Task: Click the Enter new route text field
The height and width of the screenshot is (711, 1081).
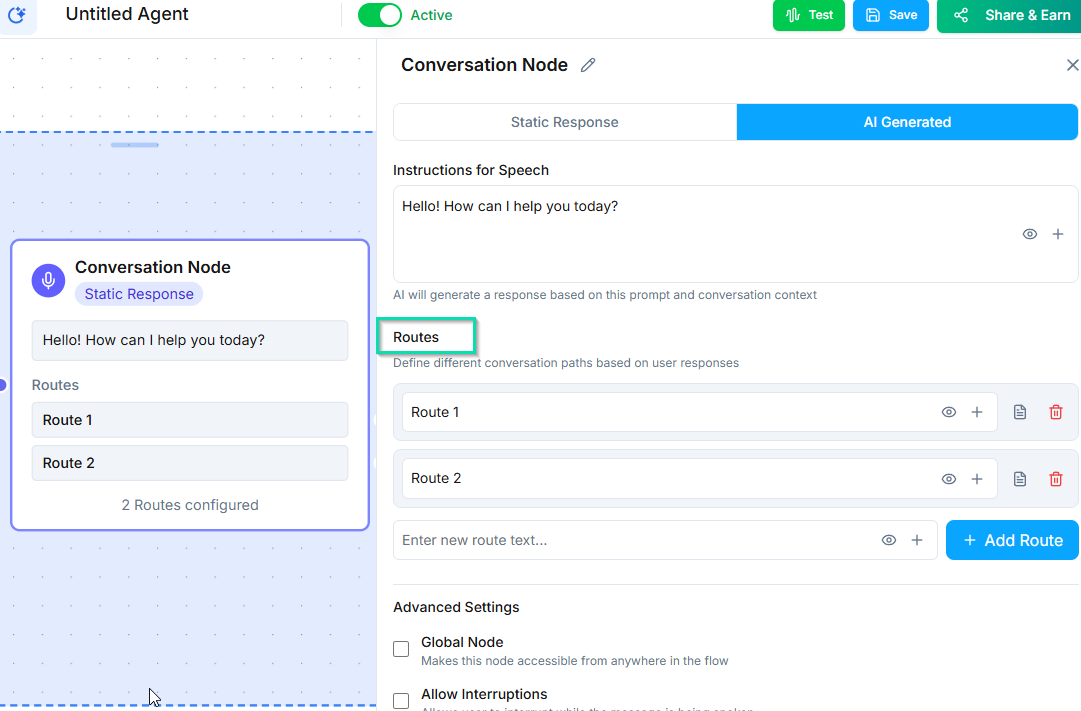Action: (635, 540)
